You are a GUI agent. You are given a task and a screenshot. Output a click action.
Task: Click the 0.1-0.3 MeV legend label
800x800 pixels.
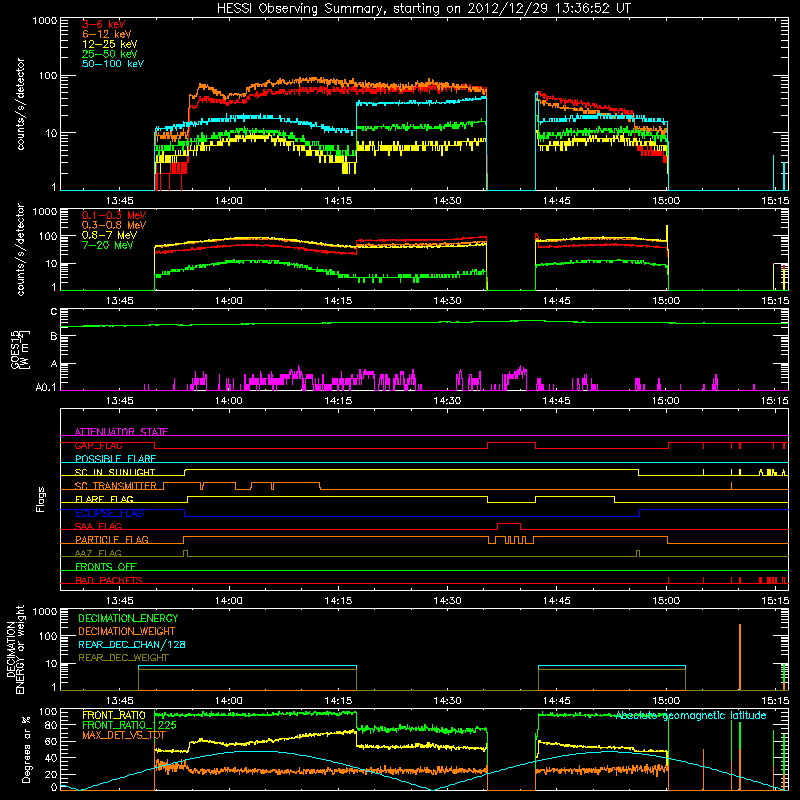(x=114, y=215)
